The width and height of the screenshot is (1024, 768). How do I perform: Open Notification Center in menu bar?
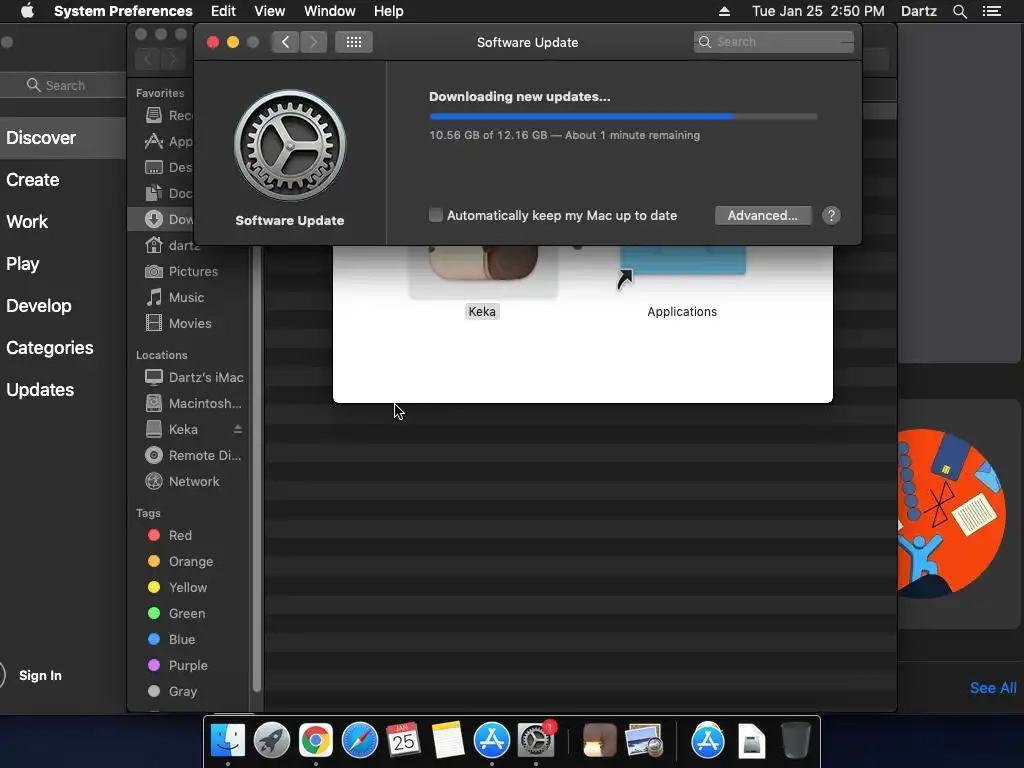991,11
